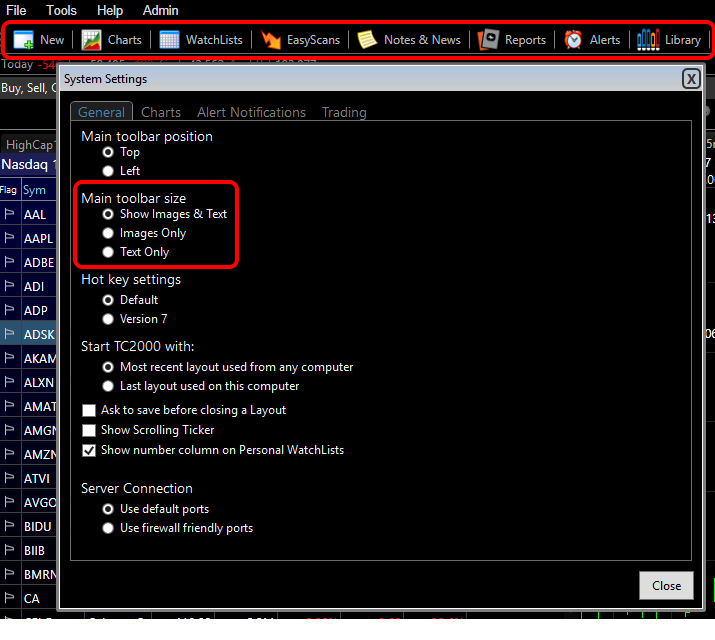The width and height of the screenshot is (715, 640).
Task: Set main toolbar position to Left
Action: [108, 171]
